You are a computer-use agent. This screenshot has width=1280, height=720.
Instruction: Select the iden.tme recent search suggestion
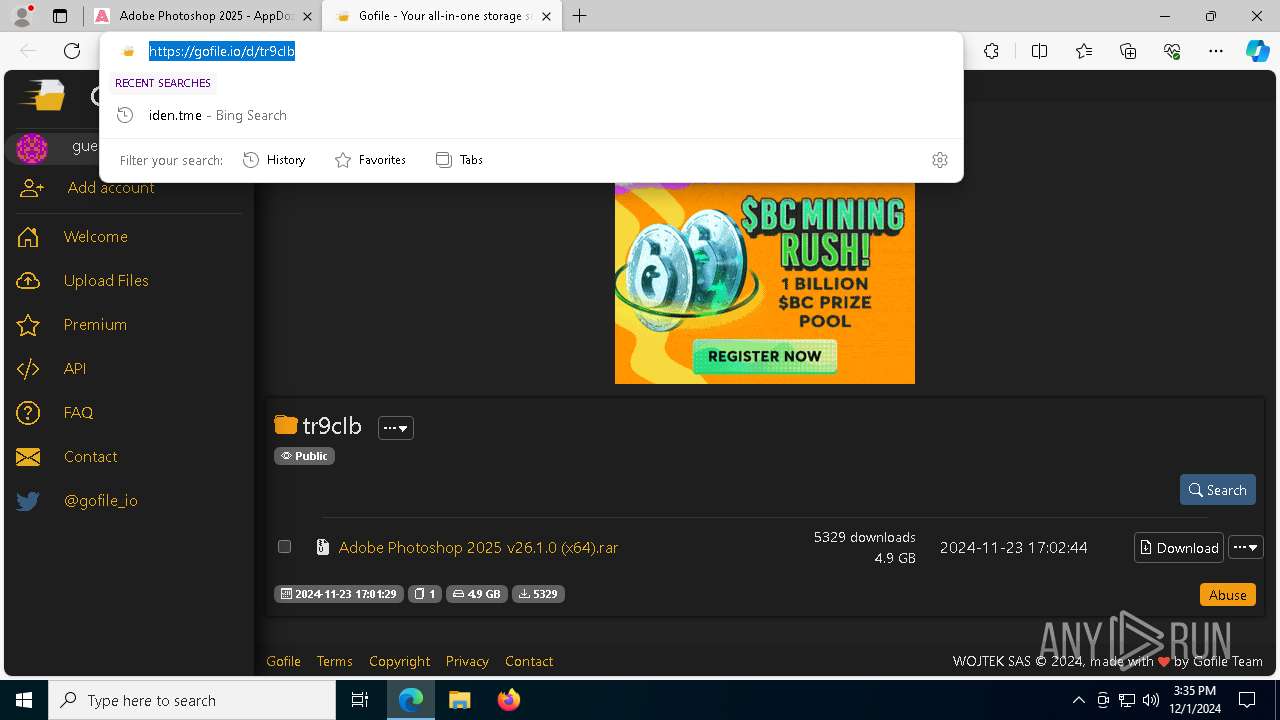[530, 115]
